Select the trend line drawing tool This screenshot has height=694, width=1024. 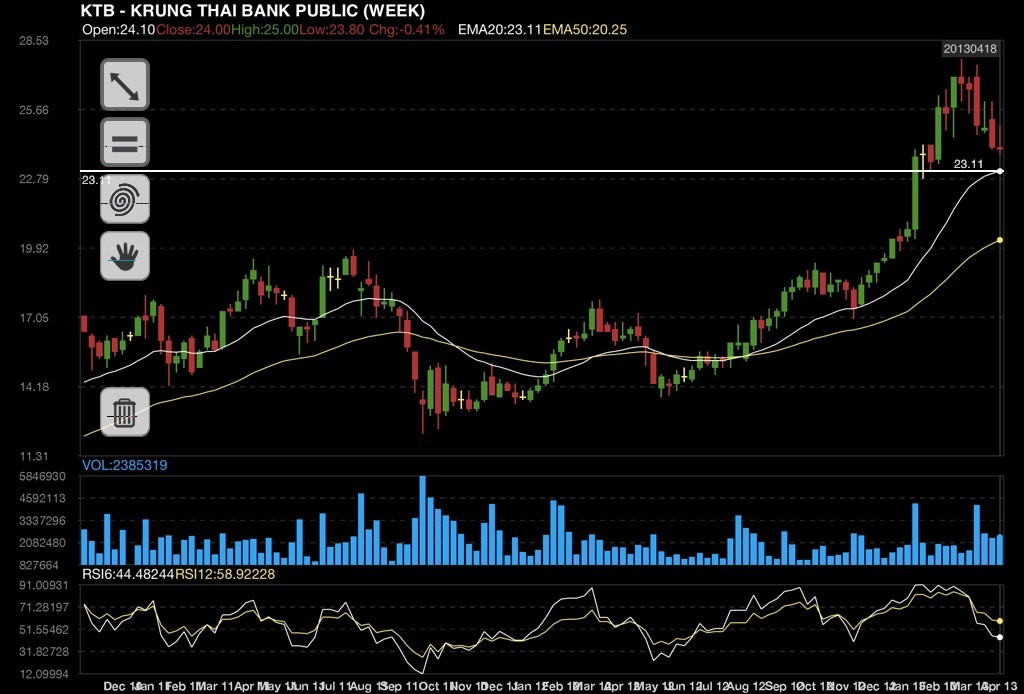point(125,84)
